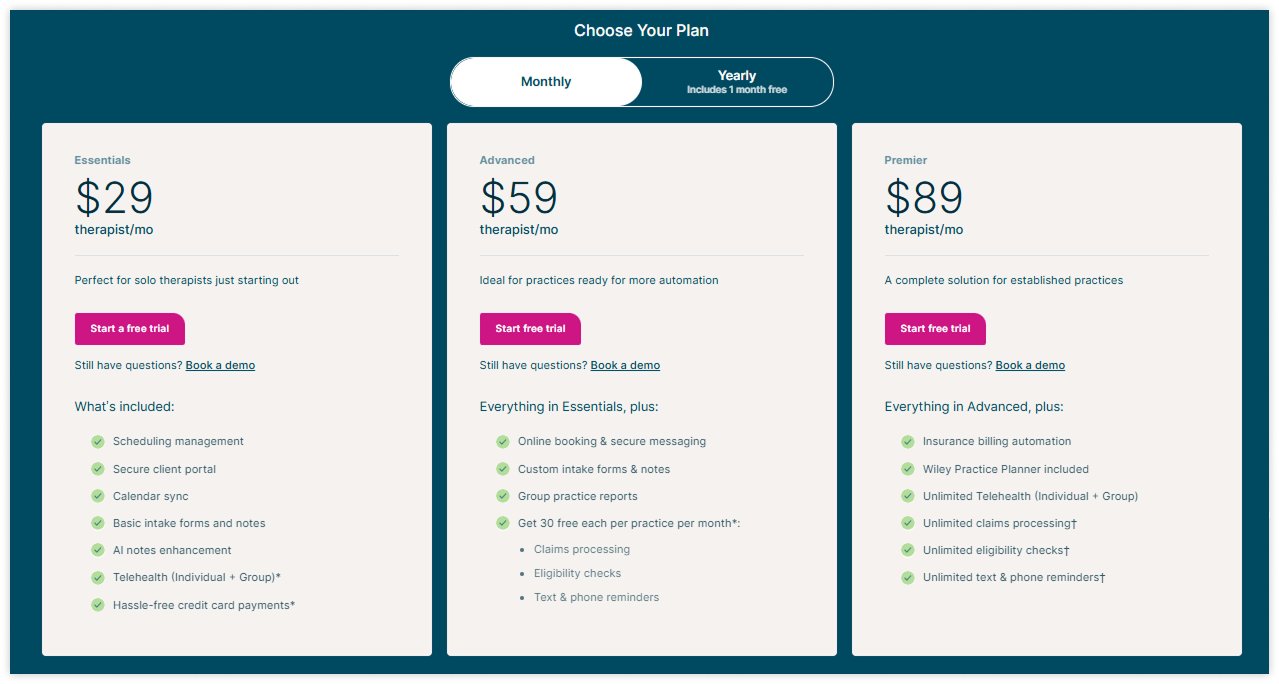Click checkmark icon next to Group practice reports

click(x=503, y=496)
